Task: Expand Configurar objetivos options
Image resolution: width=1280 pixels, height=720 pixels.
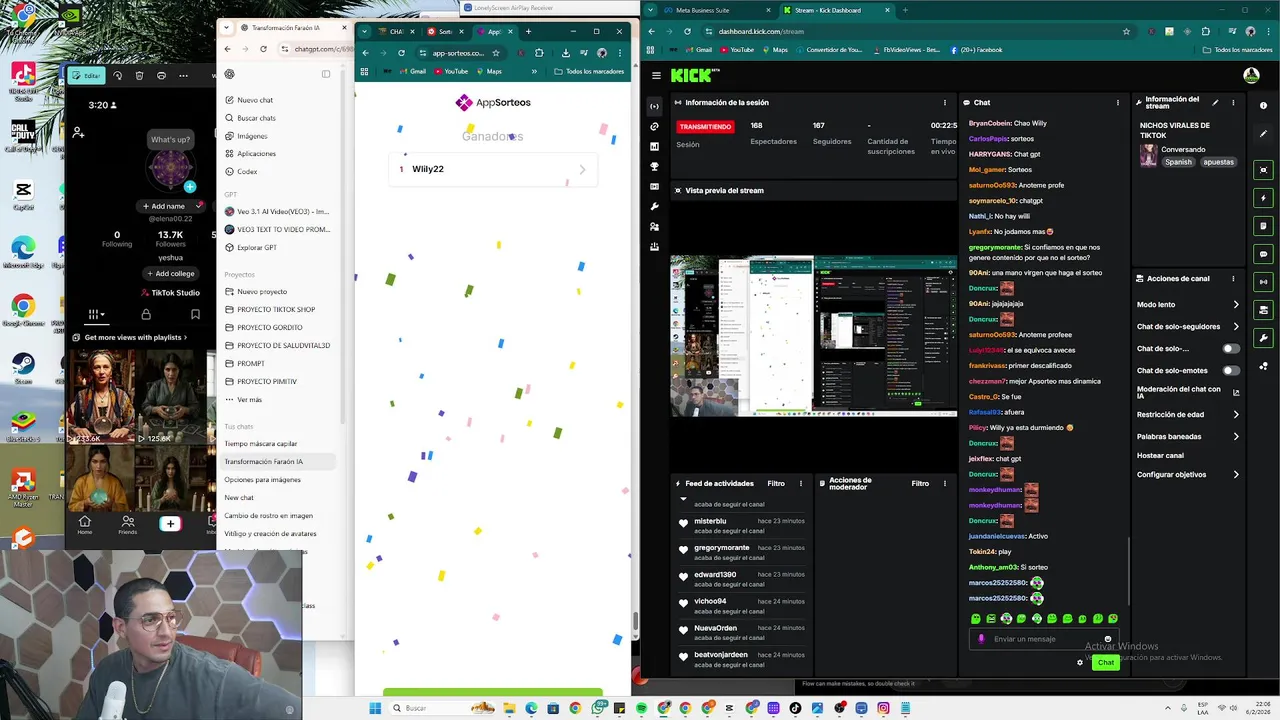Action: [1236, 475]
